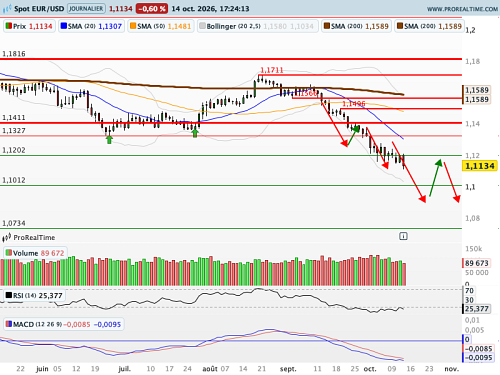This screenshot has height=375, width=500.
Task: Click the sept. label on date axis
Action: (x=288, y=369)
